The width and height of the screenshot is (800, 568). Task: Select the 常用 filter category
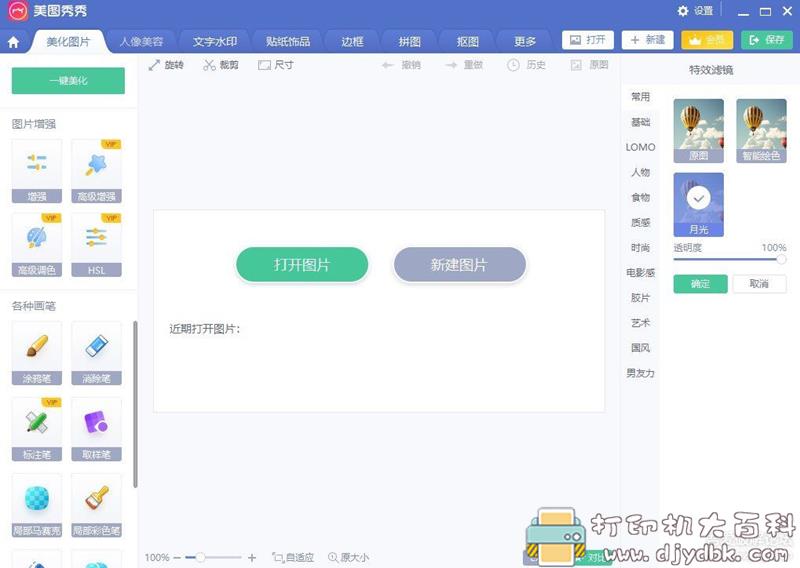point(640,97)
